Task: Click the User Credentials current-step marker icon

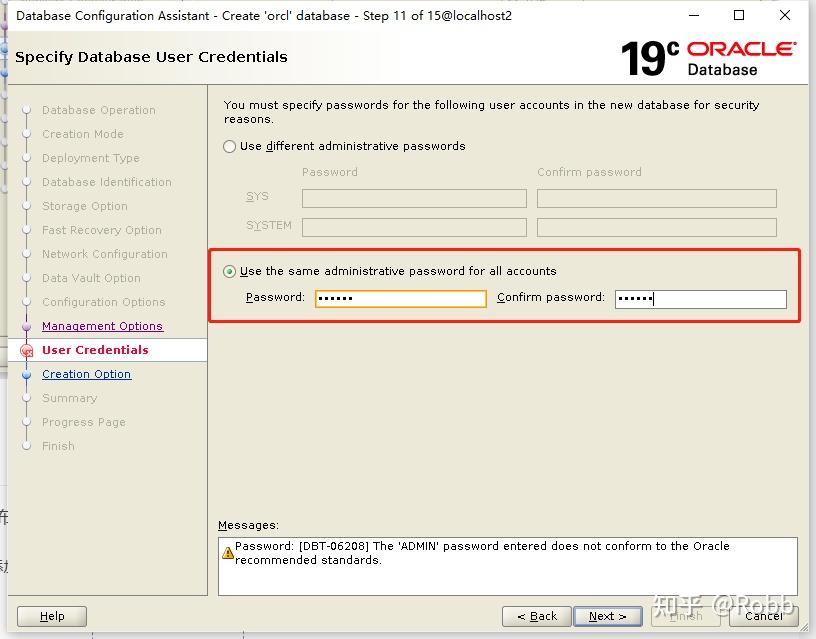Action: pyautogui.click(x=27, y=351)
